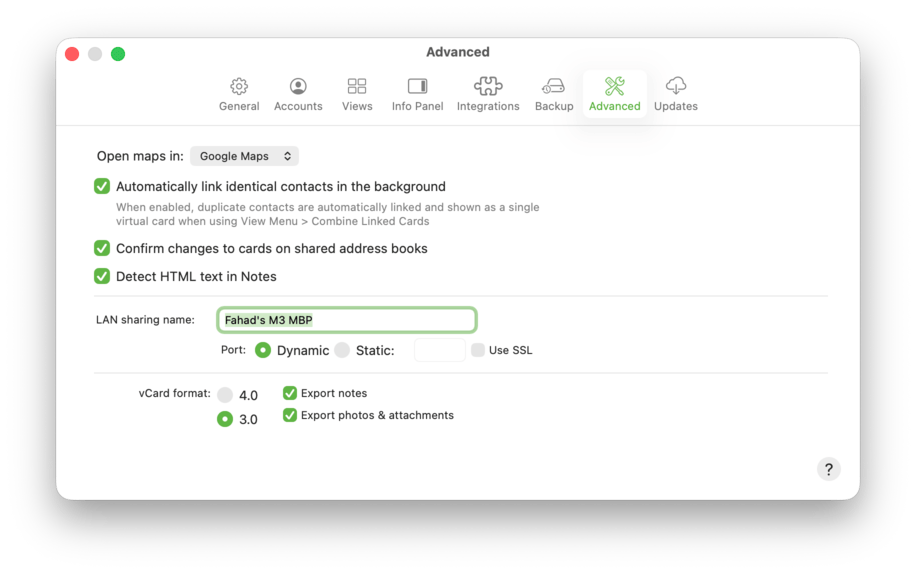
Task: Click the LAN sharing name text field
Action: point(346,320)
